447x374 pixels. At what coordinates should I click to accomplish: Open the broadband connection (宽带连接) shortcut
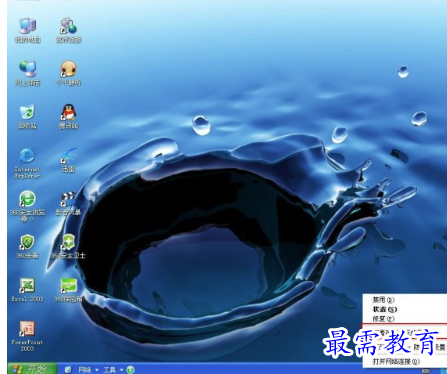pos(69,30)
